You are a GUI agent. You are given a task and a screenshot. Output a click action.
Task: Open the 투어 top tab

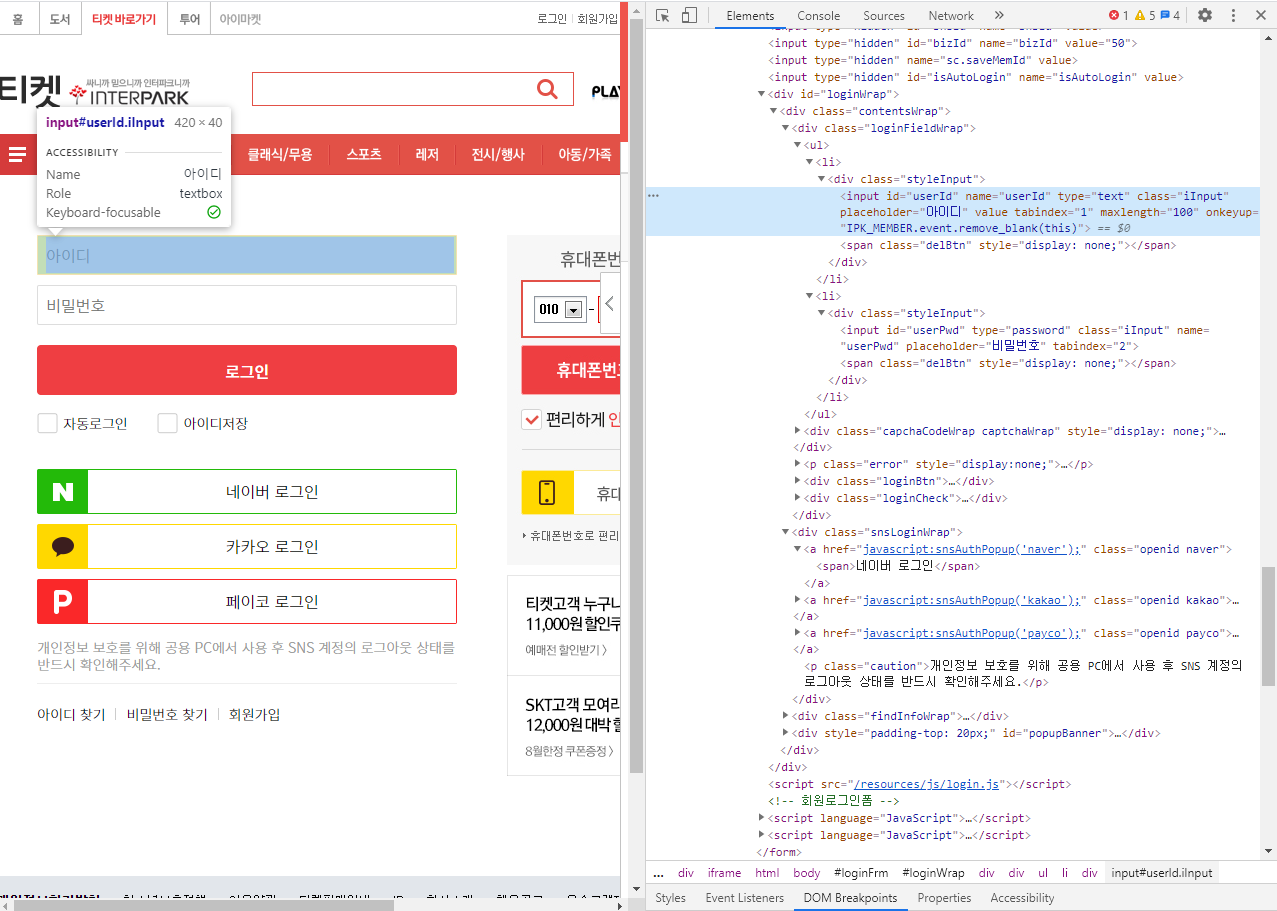190,19
